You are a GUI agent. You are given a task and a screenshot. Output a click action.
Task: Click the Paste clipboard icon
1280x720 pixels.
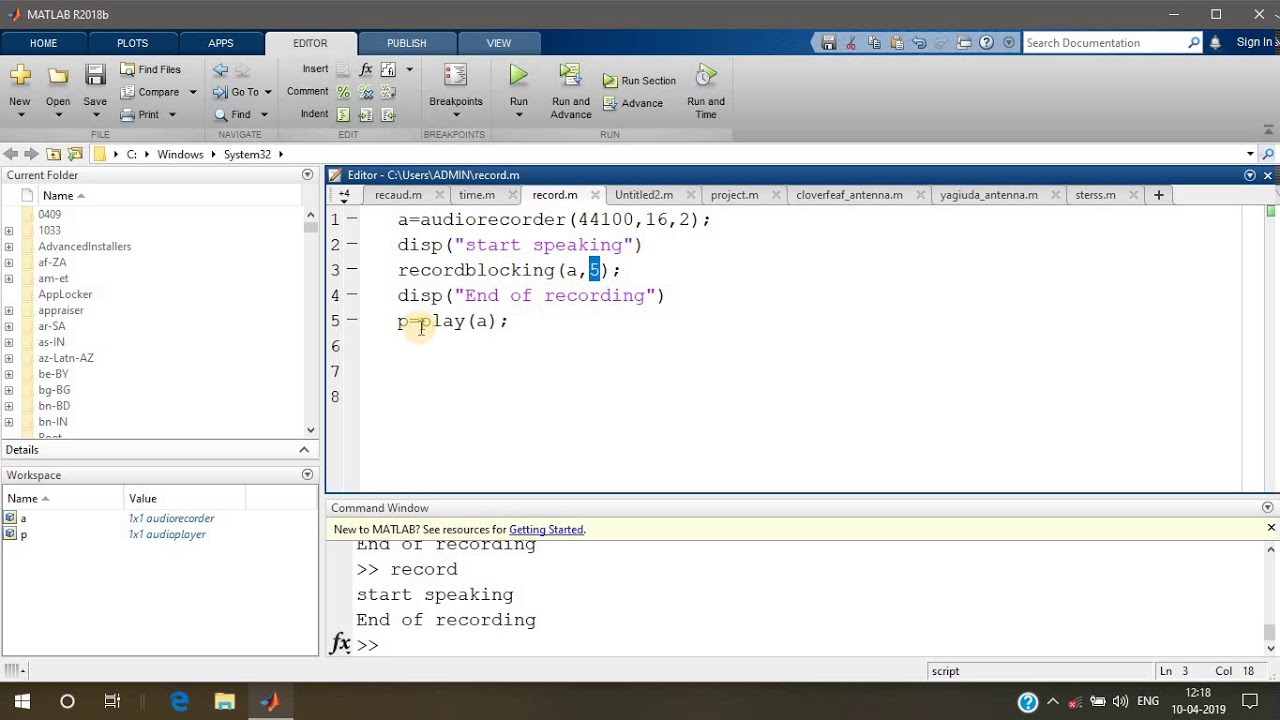click(897, 43)
